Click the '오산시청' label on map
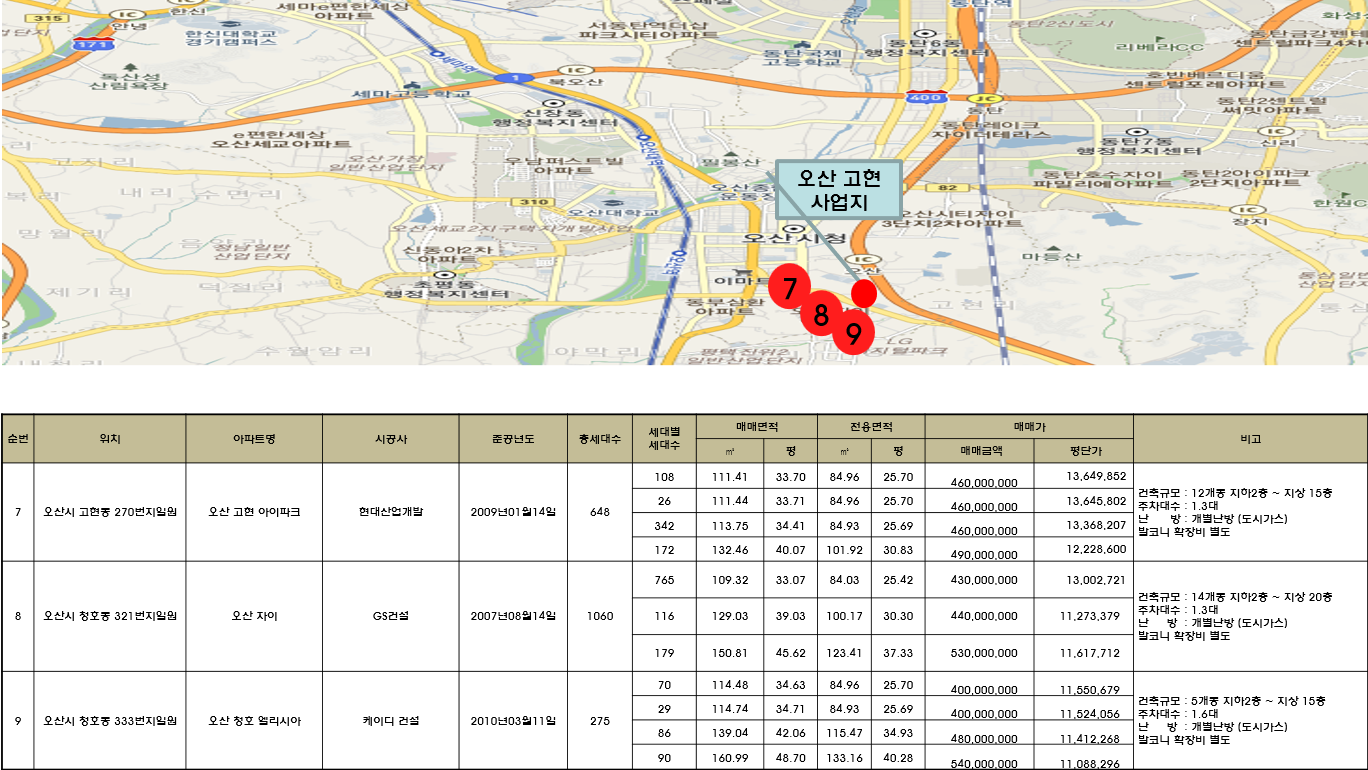Image resolution: width=1368 pixels, height=770 pixels. coord(795,239)
